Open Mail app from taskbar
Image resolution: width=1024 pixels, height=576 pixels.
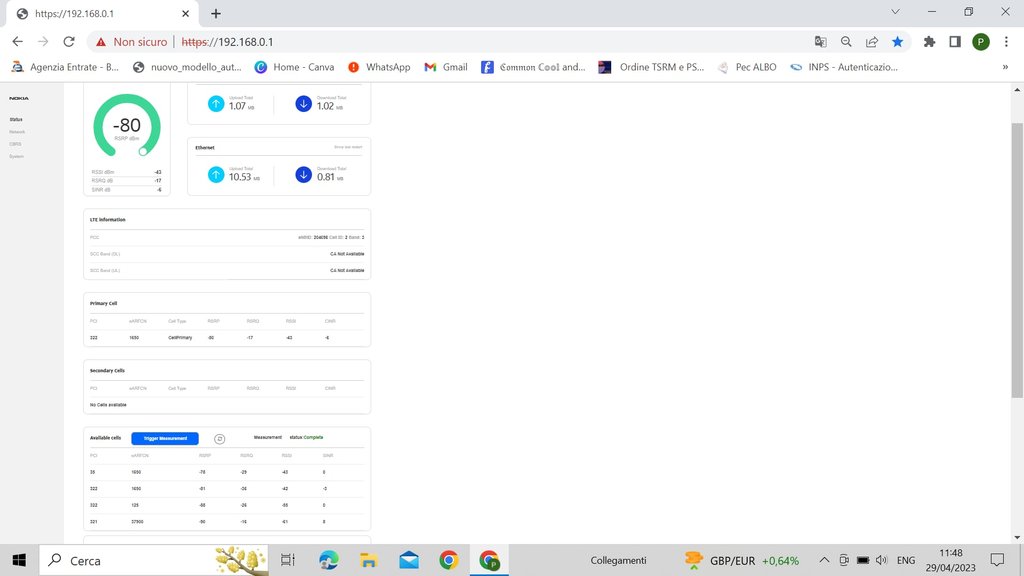point(409,560)
